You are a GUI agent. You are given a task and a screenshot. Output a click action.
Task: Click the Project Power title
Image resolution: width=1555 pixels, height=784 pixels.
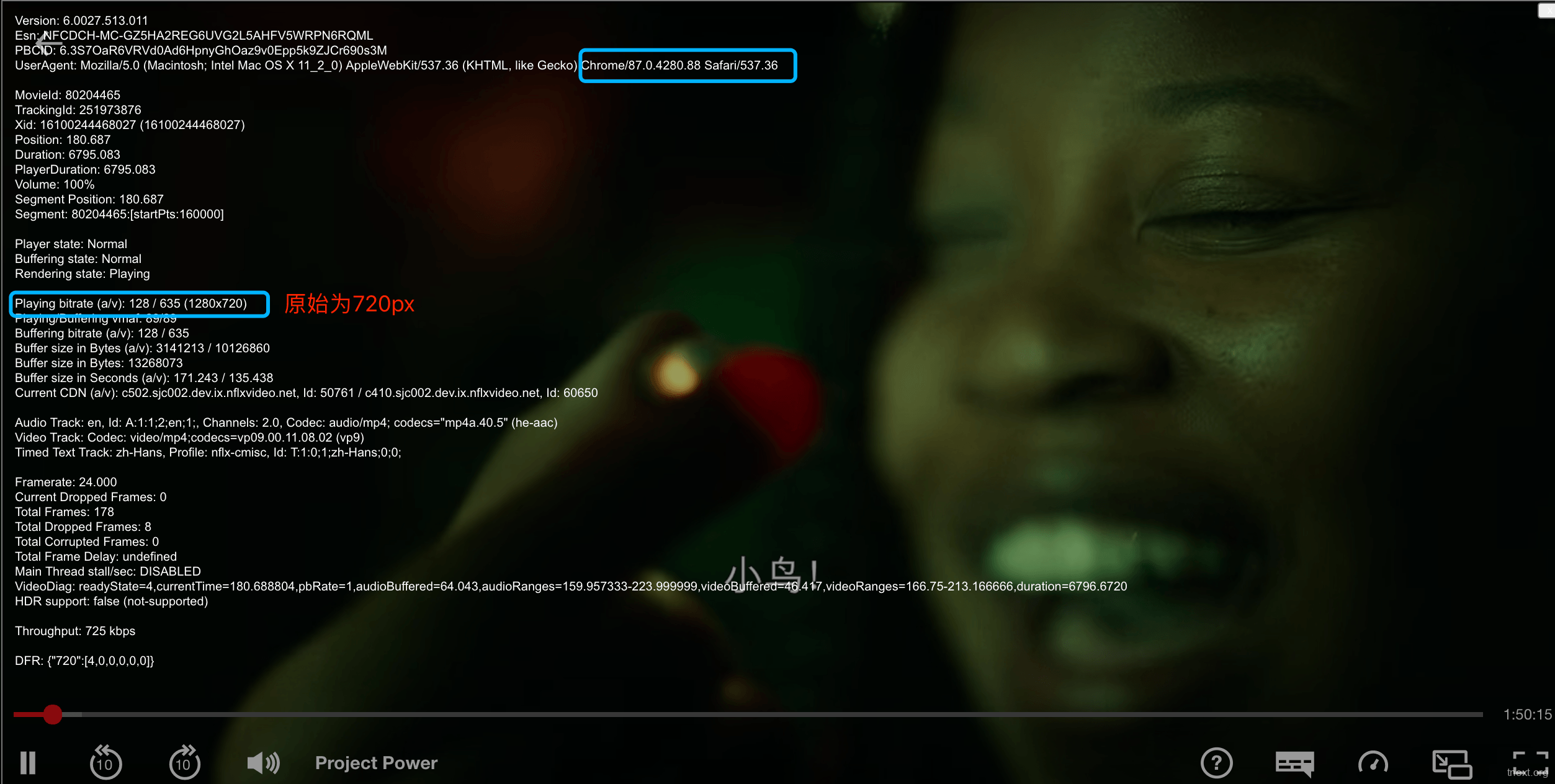pos(376,763)
